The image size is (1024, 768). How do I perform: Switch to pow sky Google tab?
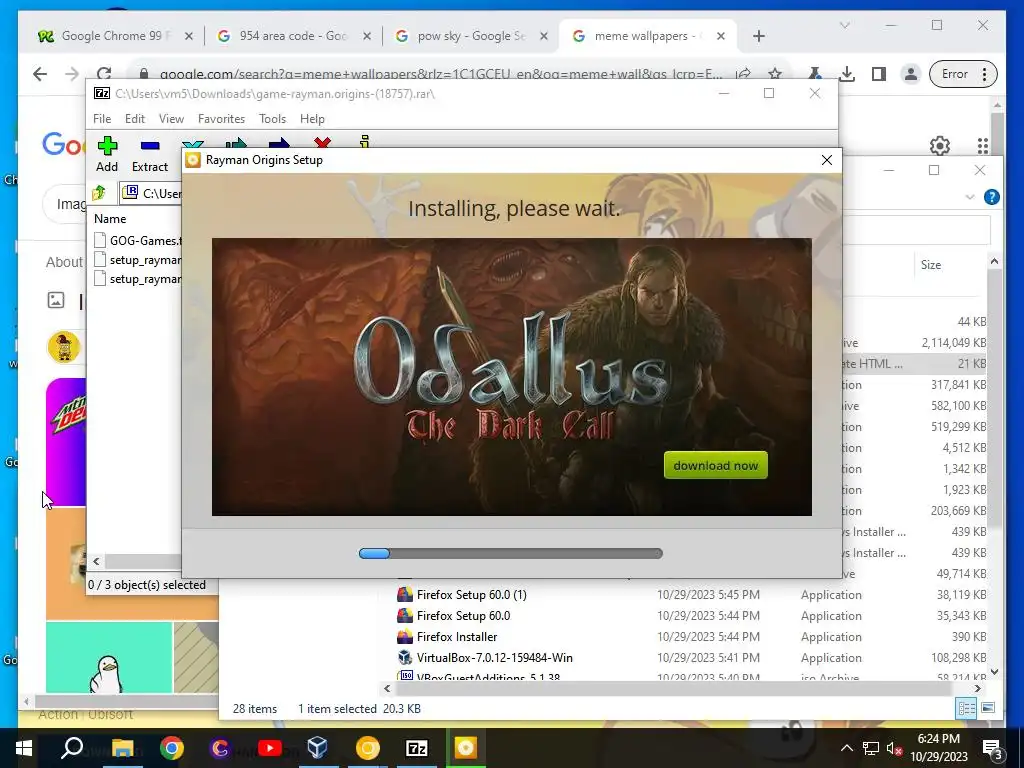point(470,36)
